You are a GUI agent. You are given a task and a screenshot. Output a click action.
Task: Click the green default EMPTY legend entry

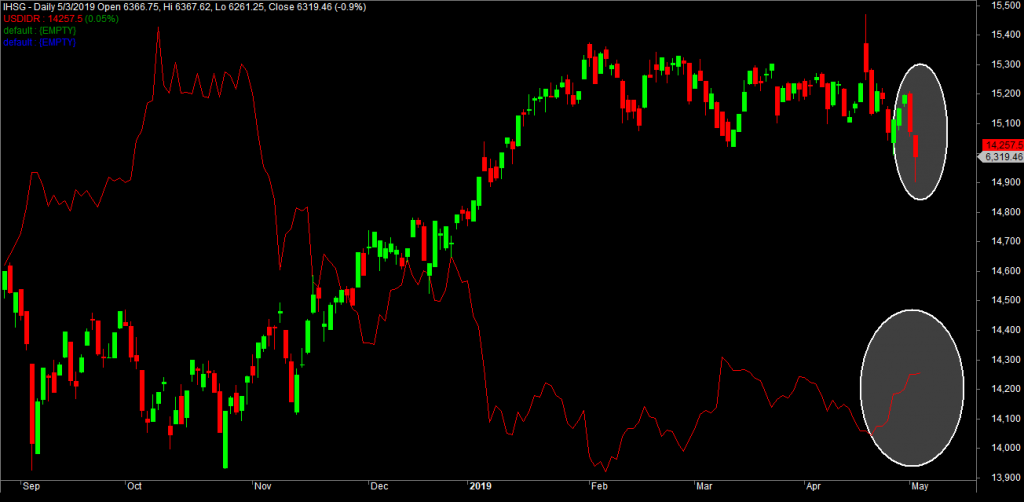pyautogui.click(x=39, y=31)
